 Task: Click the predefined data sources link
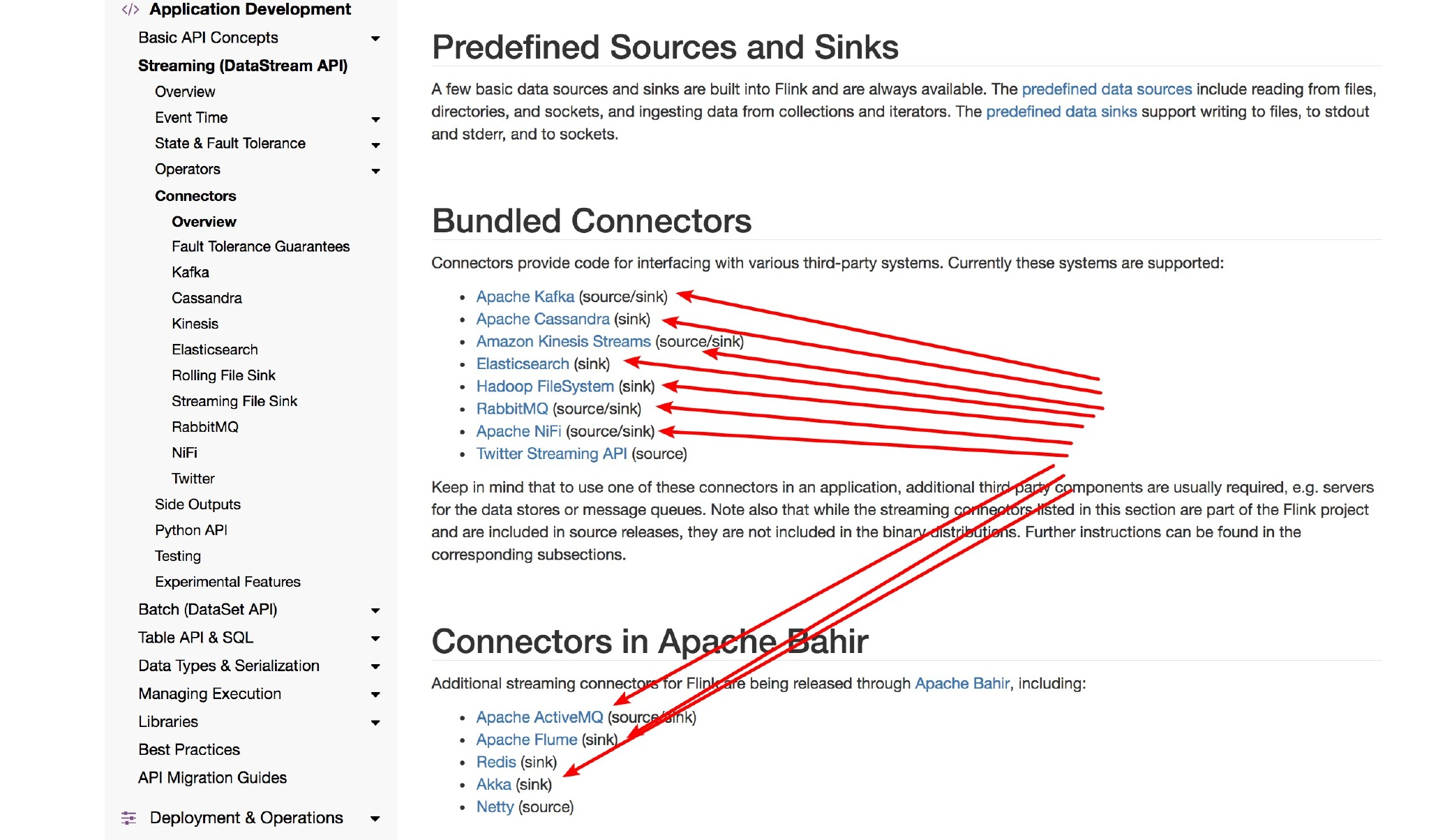[1107, 88]
